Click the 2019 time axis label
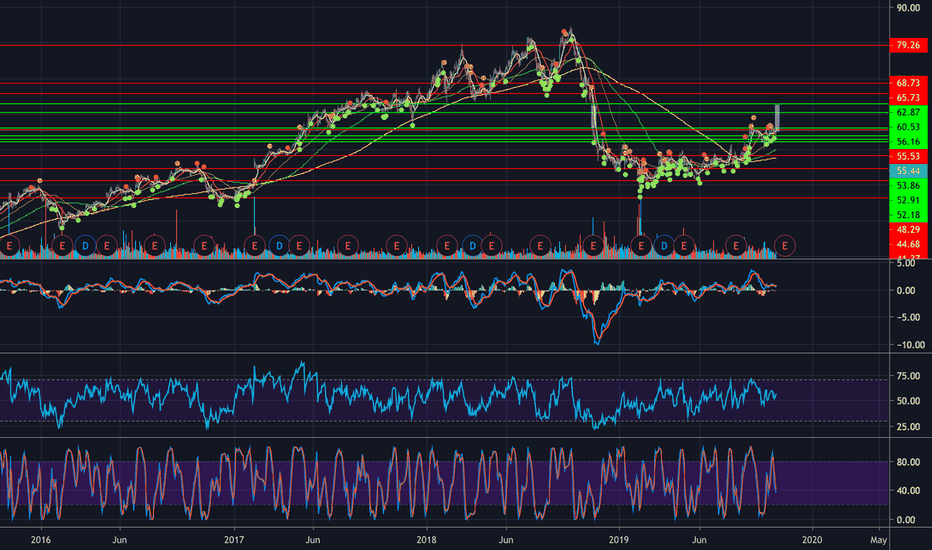Screen dimensions: 932x550 619,540
